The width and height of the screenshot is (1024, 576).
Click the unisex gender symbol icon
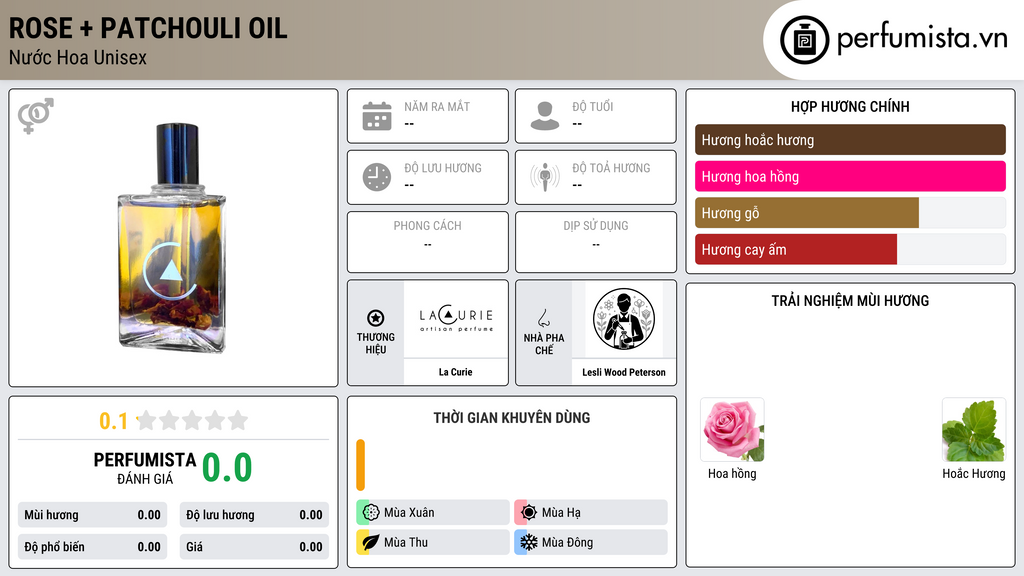(35, 116)
